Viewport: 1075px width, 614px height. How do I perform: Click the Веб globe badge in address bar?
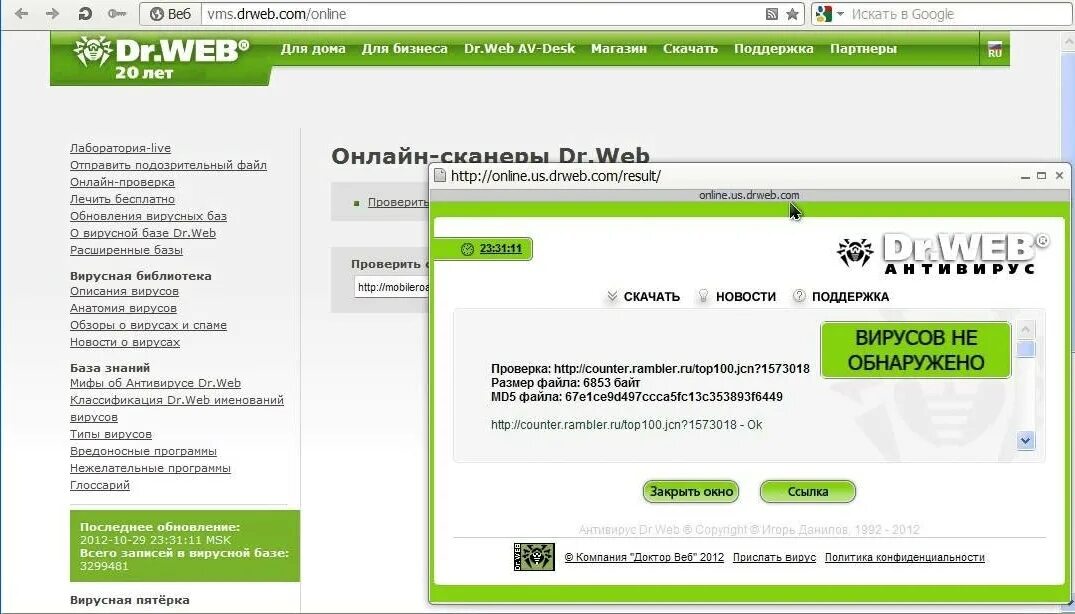pos(170,14)
